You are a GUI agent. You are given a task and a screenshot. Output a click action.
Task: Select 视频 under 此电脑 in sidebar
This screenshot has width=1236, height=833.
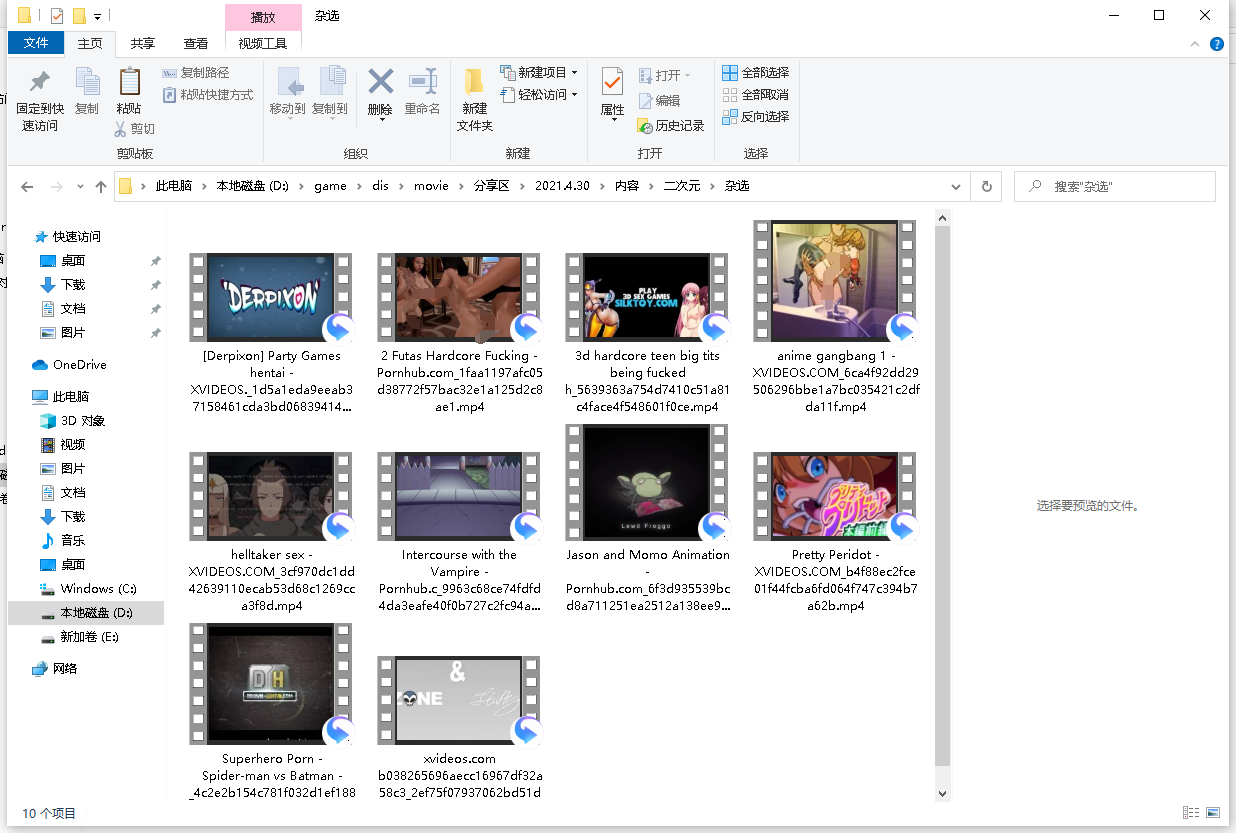[x=62, y=445]
